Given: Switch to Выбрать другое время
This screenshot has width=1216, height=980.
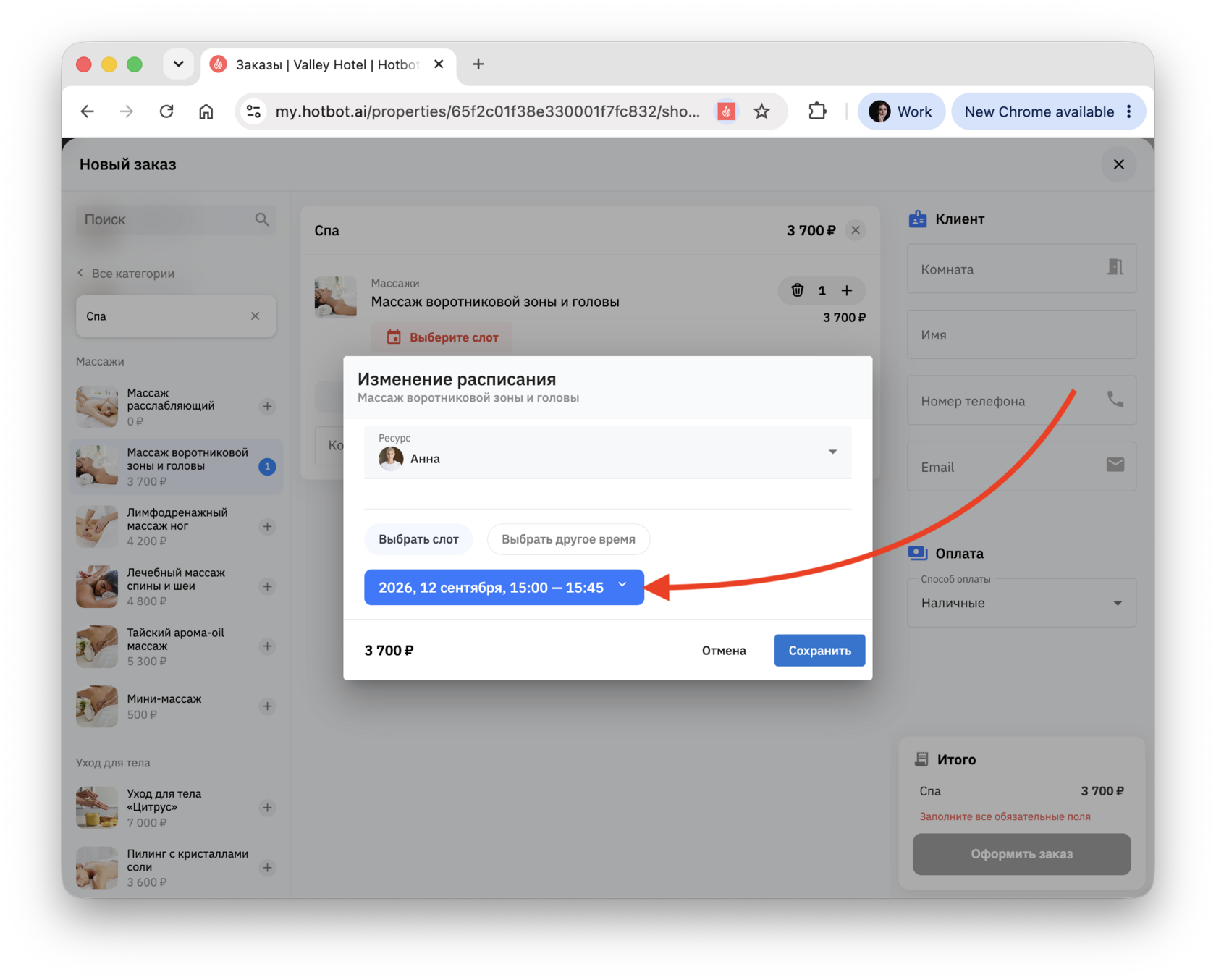Looking at the screenshot, I should 568,539.
